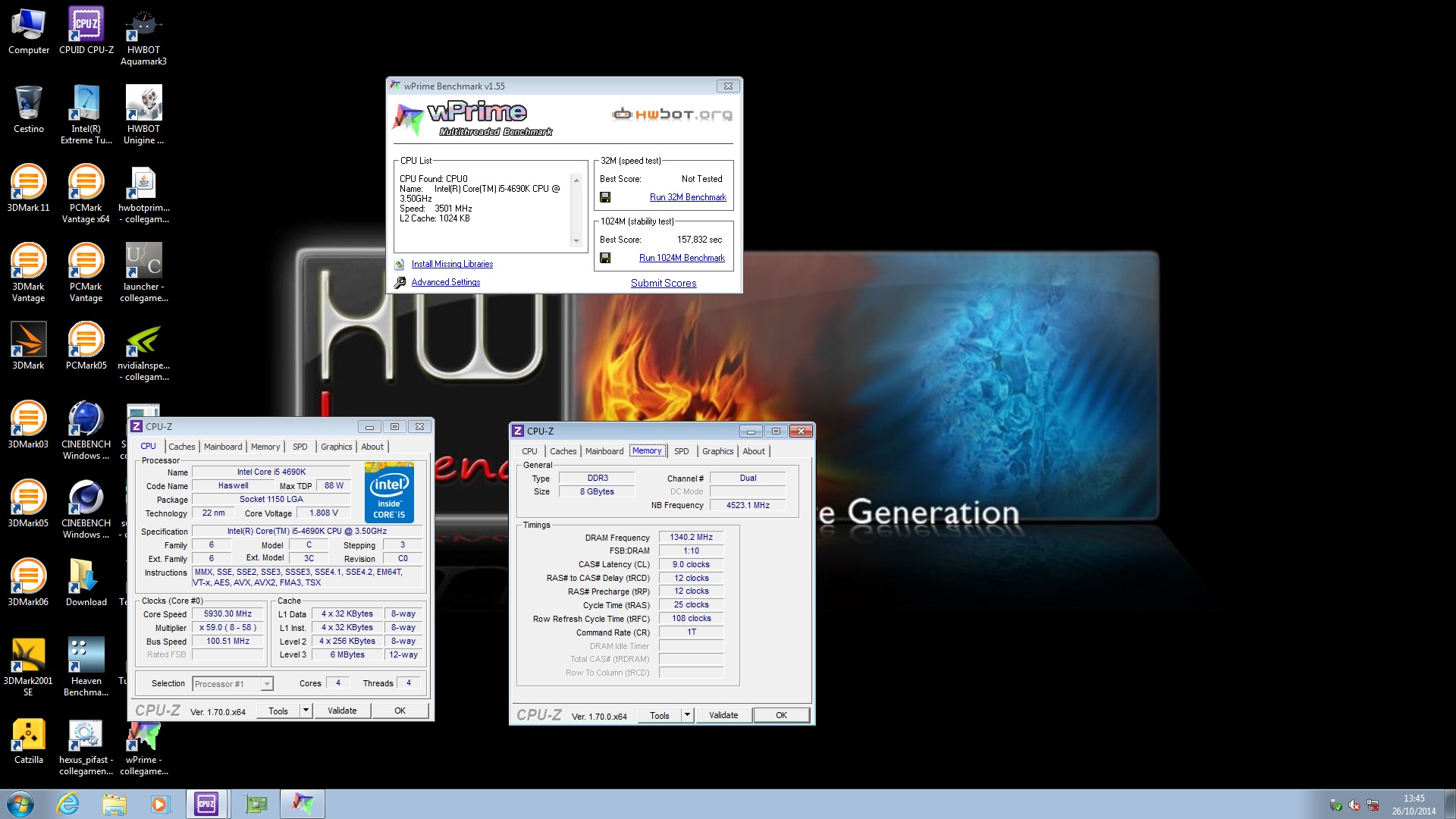1456x819 pixels.
Task: Open Advanced Settings in wPrime
Action: click(446, 282)
